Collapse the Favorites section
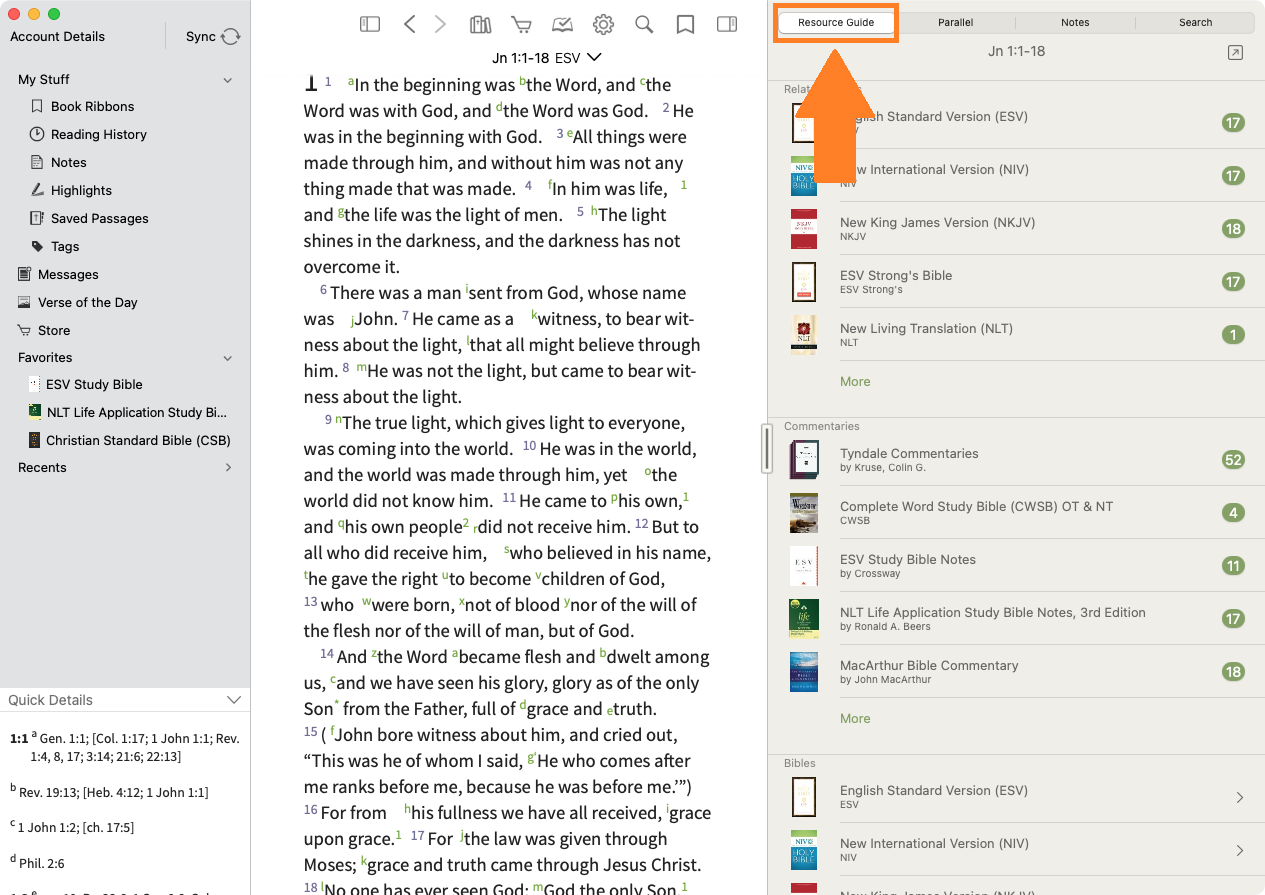 pyautogui.click(x=228, y=358)
